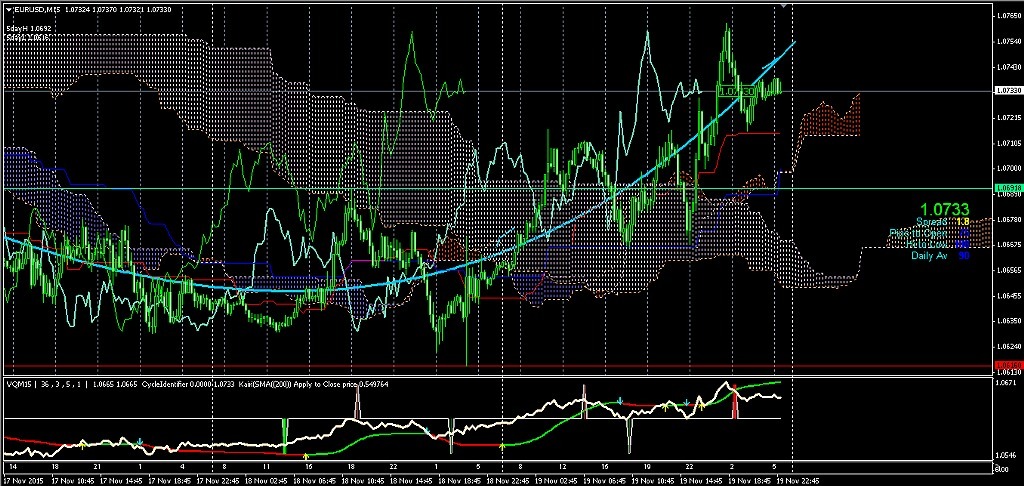Click the yellow up arrow above hour 16

[x=306, y=456]
